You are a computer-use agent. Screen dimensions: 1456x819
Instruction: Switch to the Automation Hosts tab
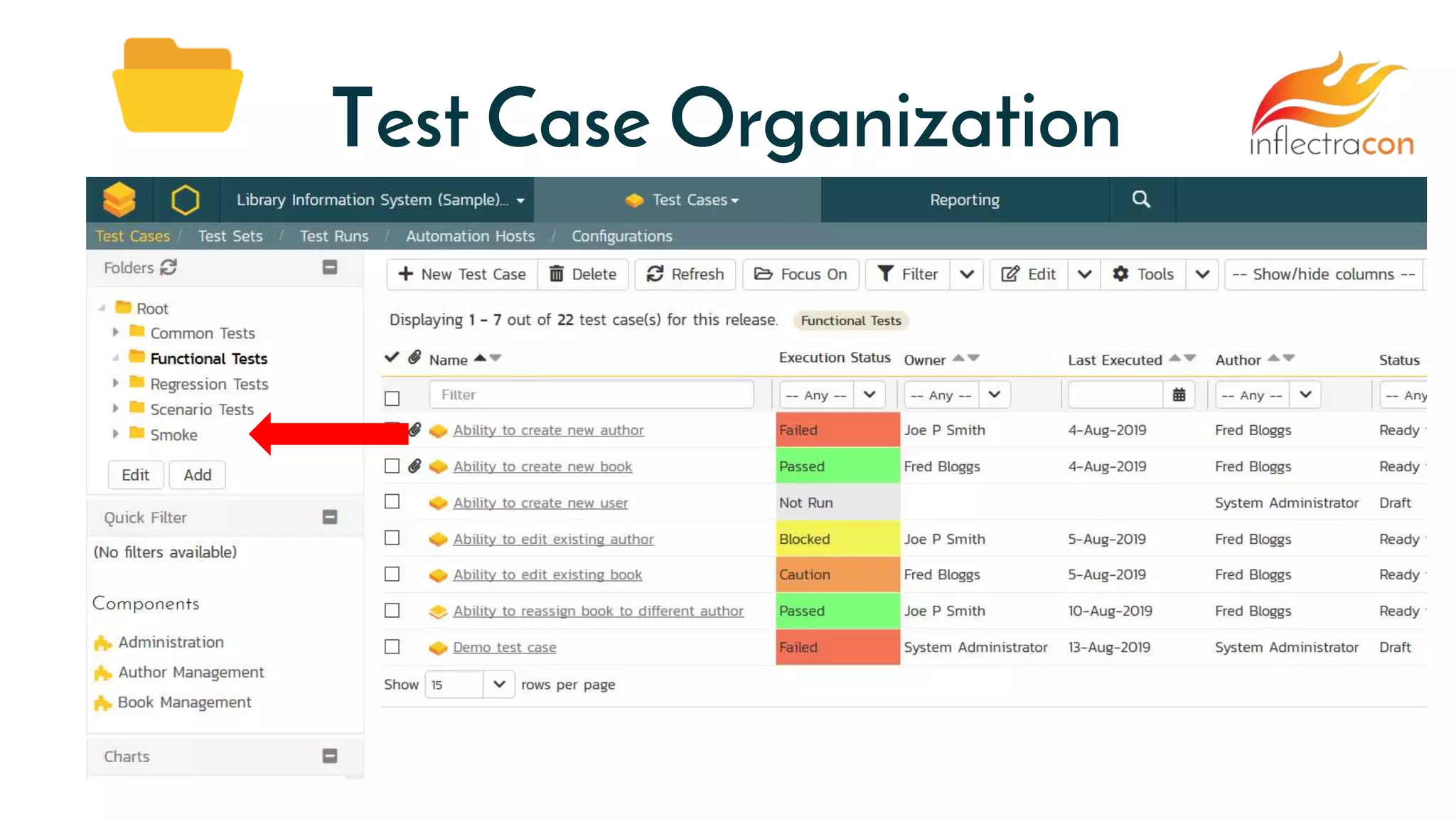pos(470,236)
